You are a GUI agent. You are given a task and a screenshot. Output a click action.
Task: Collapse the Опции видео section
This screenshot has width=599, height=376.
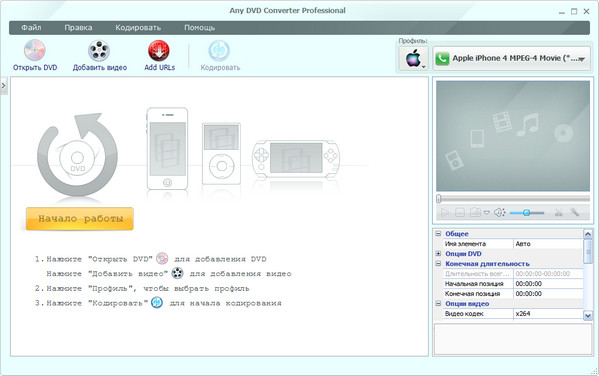(438, 303)
